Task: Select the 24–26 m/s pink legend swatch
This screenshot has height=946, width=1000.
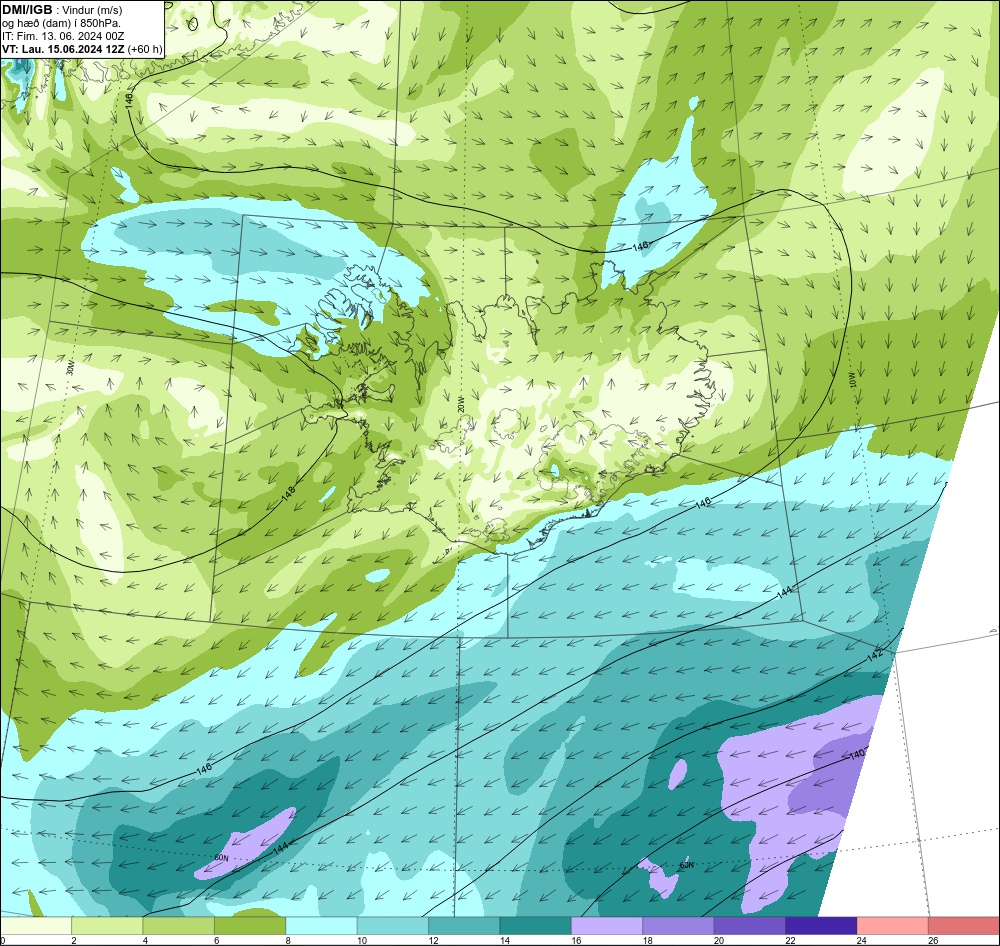Action: 893,926
